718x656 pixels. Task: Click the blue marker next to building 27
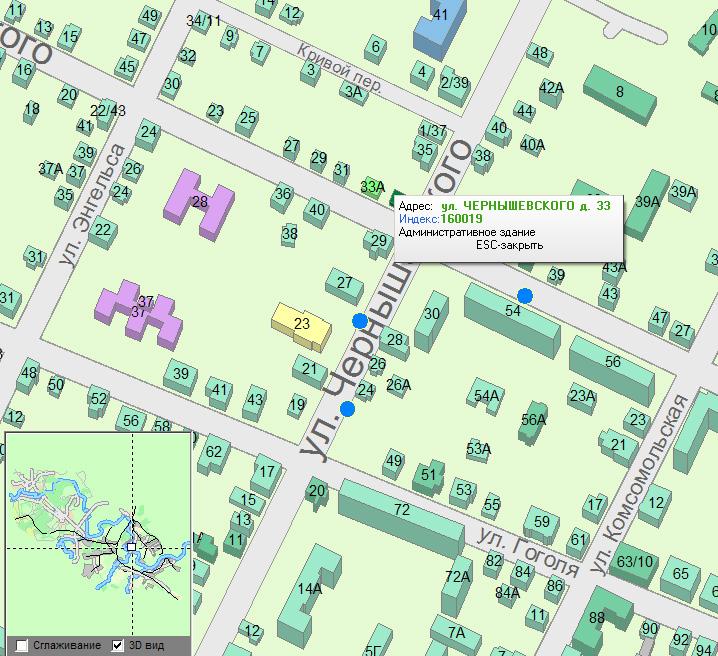coord(359,320)
